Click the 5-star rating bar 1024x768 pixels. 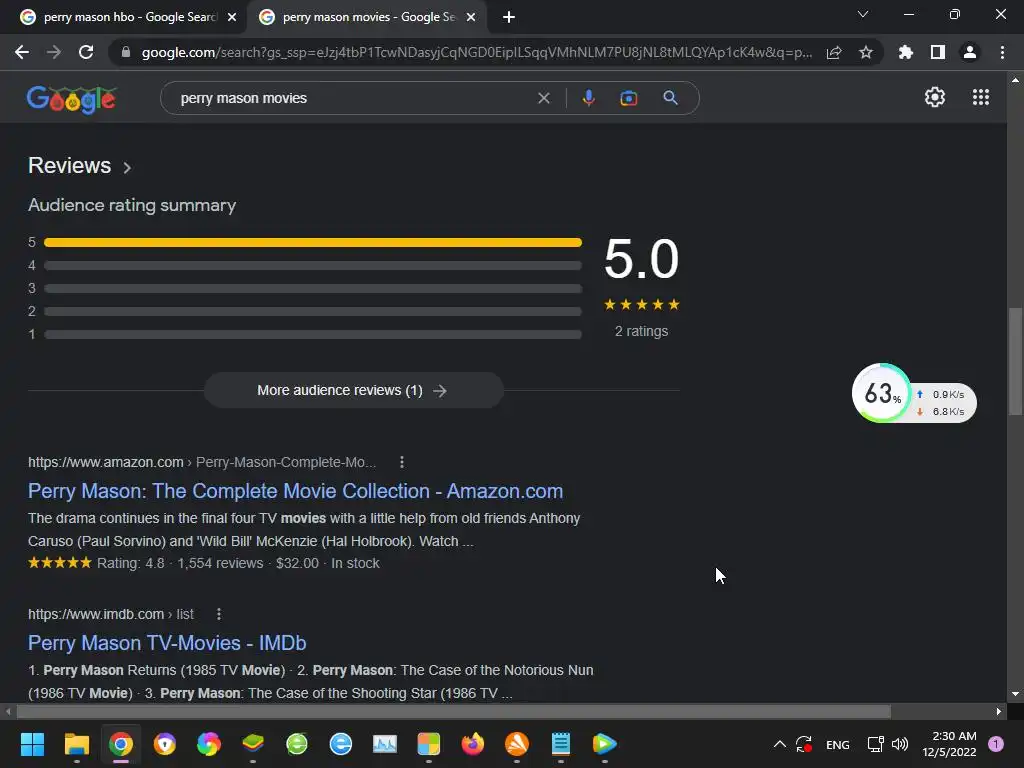[x=313, y=242]
